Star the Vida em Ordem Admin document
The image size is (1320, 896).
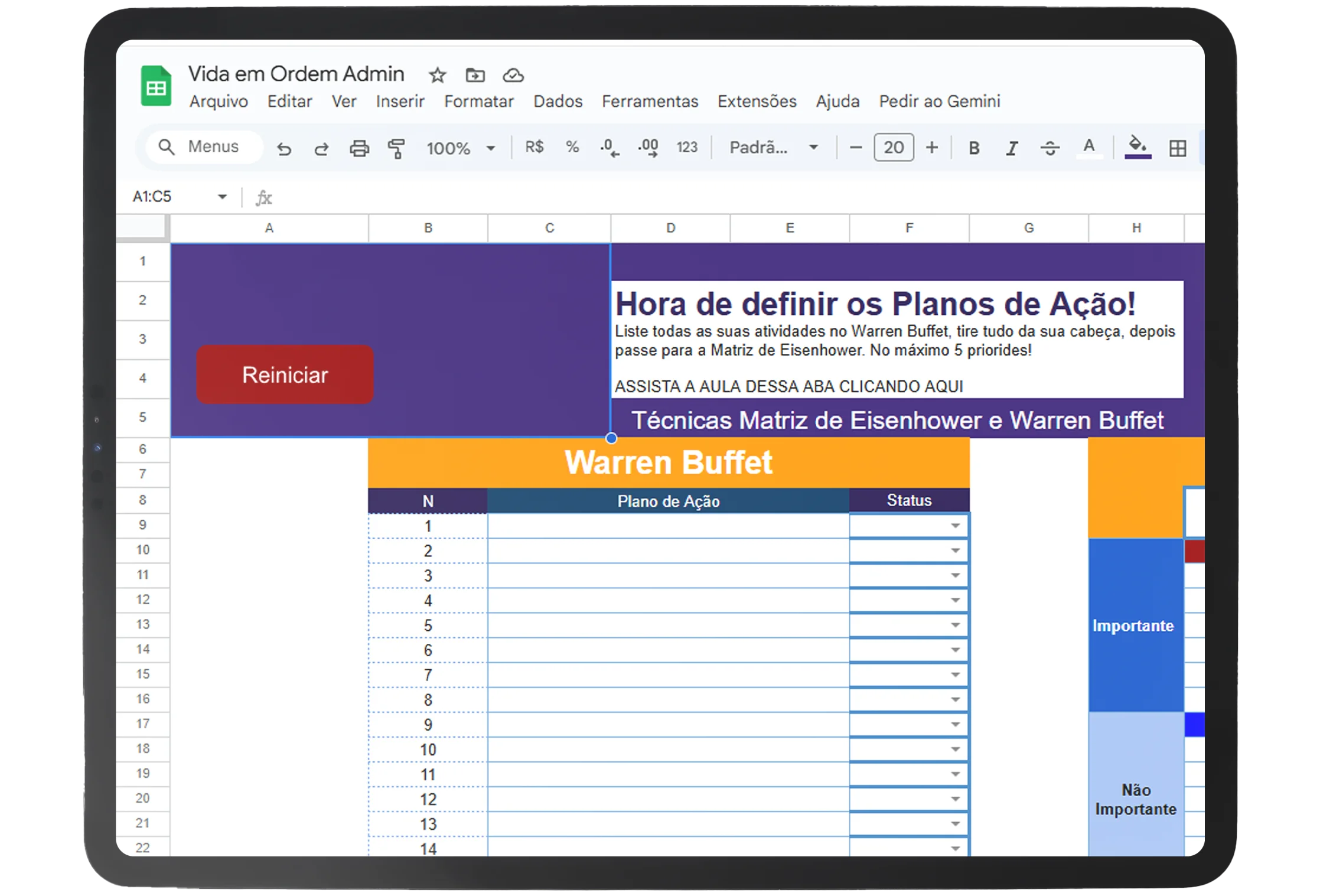(437, 75)
